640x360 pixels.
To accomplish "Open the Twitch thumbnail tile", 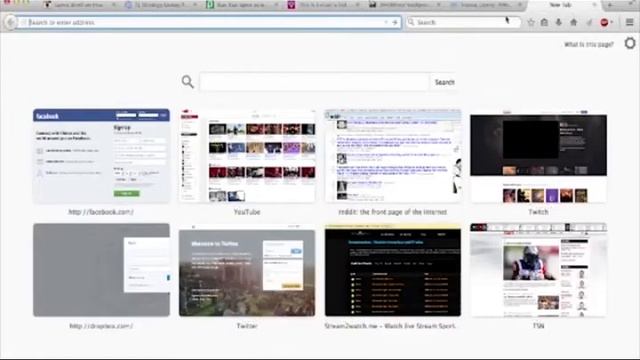I will tap(538, 156).
